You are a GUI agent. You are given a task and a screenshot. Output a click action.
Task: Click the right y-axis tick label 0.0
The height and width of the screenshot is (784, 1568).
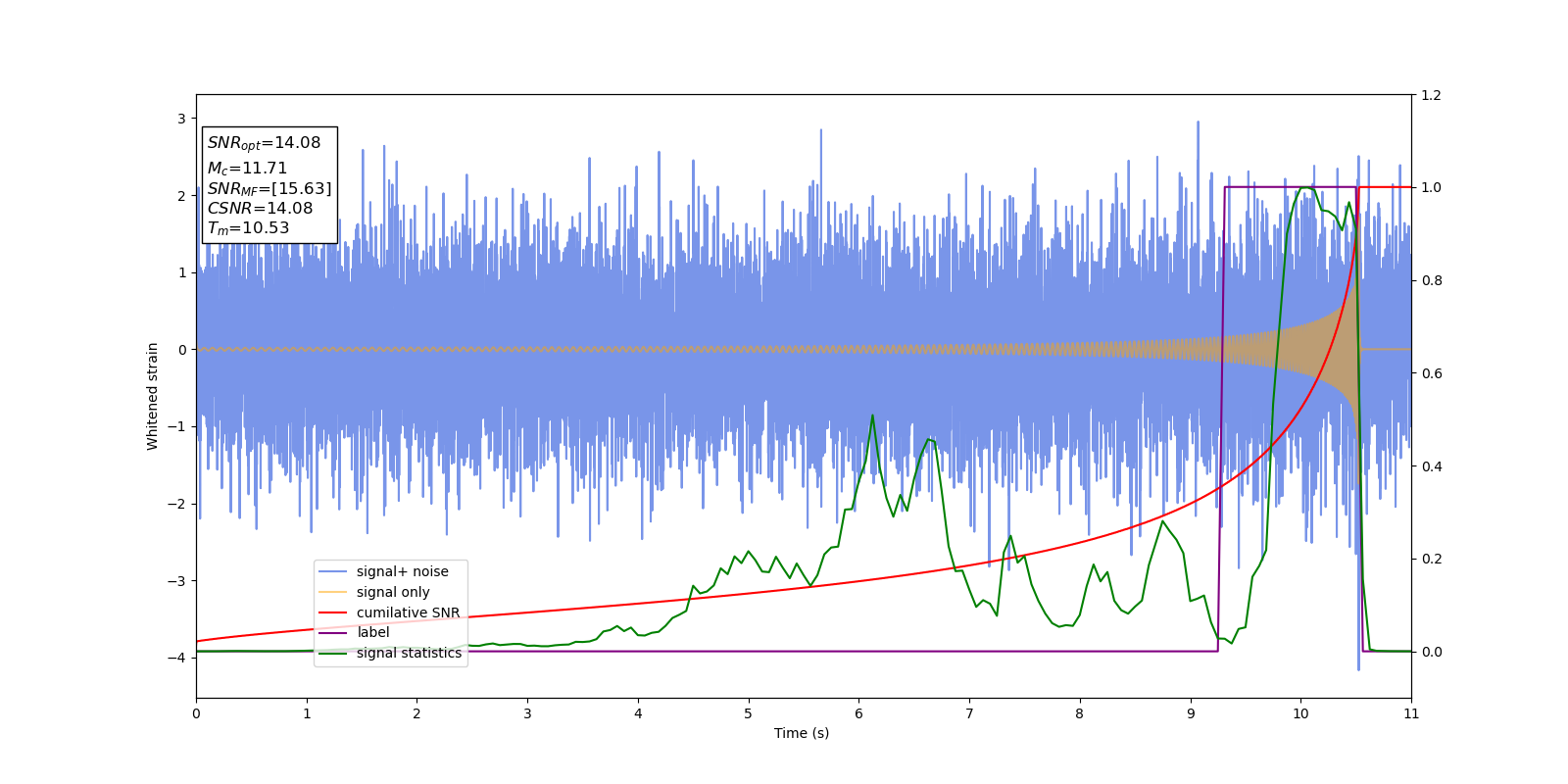pos(1431,652)
